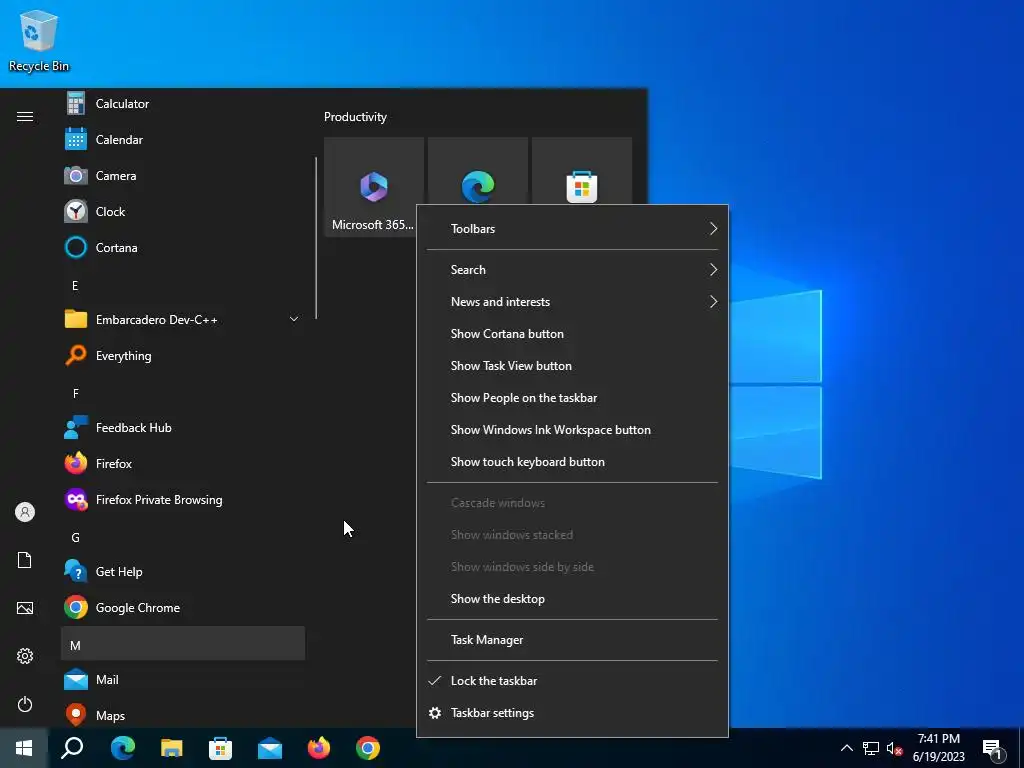This screenshot has height=768, width=1024.
Task: Click the Productivity group heading
Action: pos(355,117)
